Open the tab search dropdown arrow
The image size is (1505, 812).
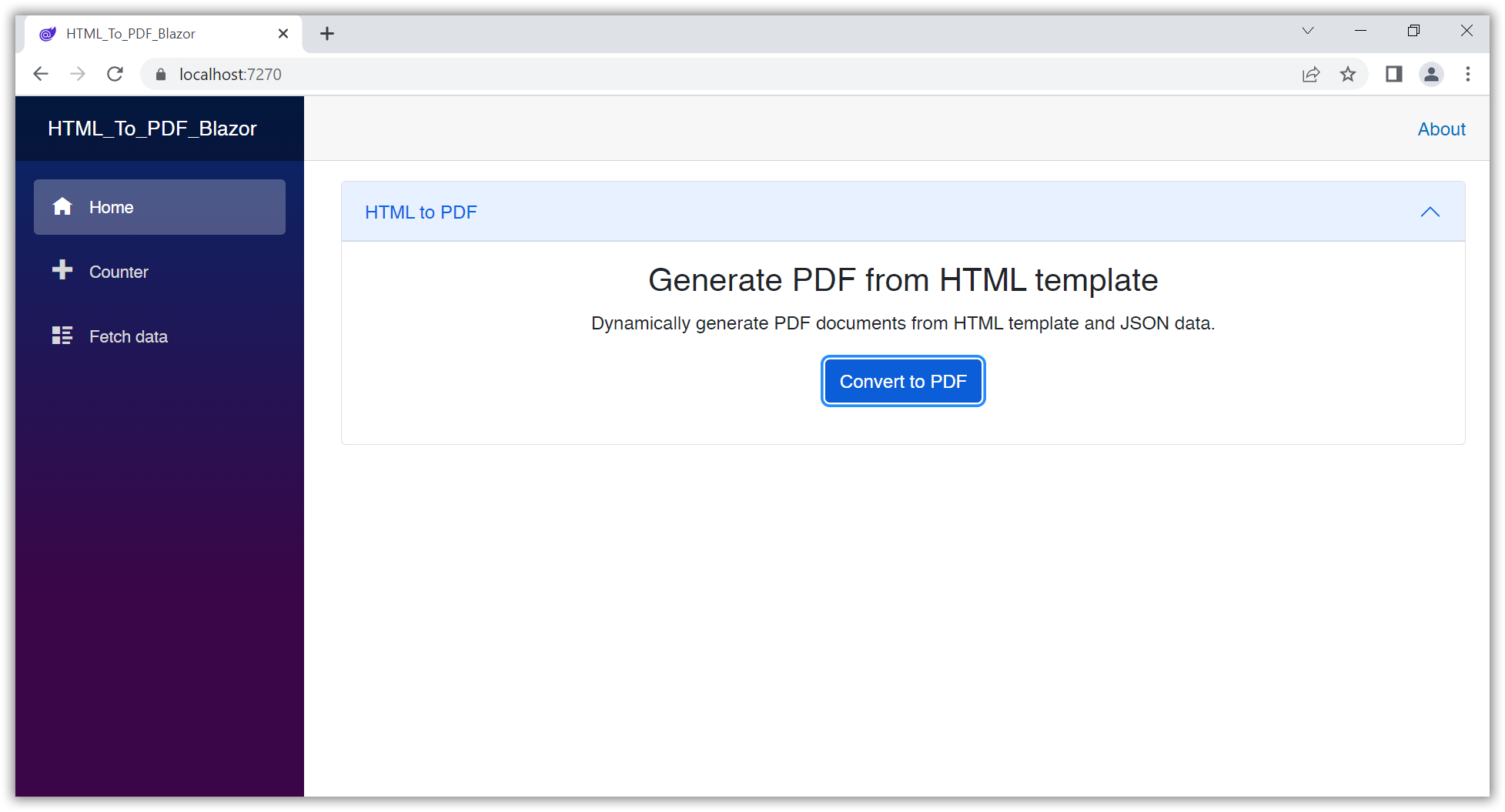[1307, 30]
